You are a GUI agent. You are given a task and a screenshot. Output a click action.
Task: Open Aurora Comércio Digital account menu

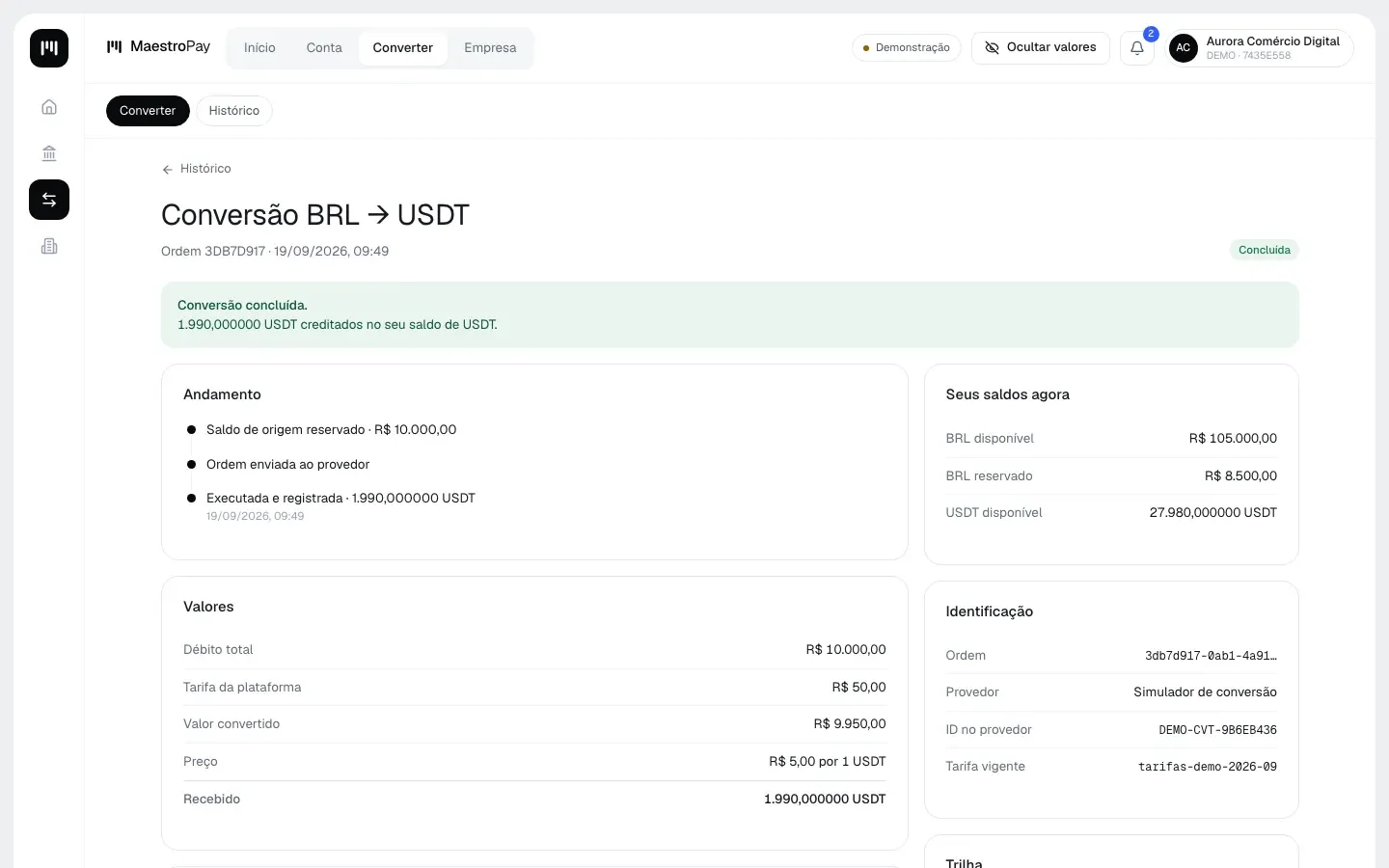pos(1261,47)
